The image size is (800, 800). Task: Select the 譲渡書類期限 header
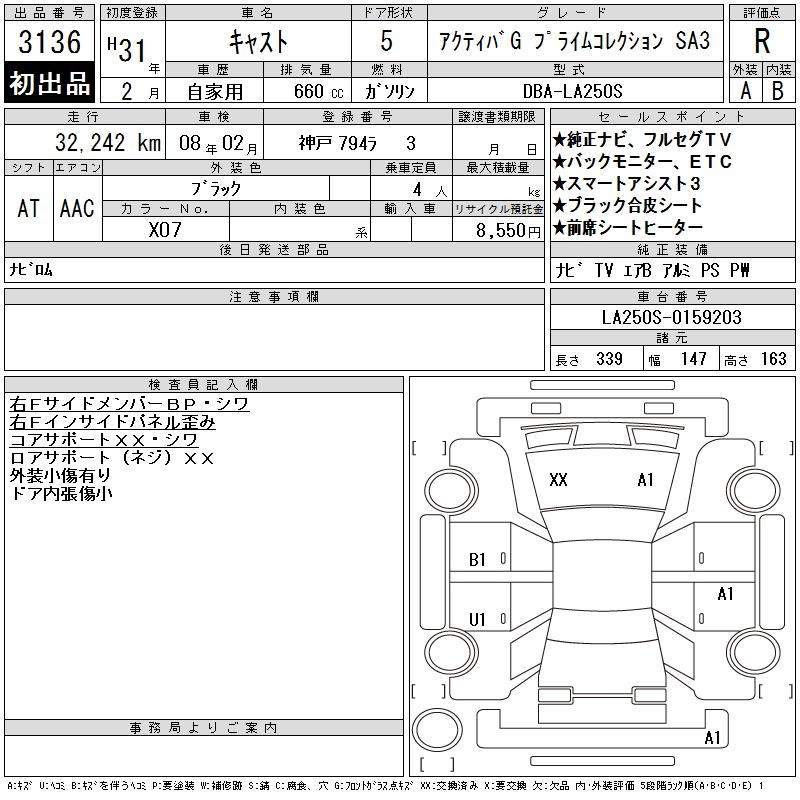click(x=497, y=117)
